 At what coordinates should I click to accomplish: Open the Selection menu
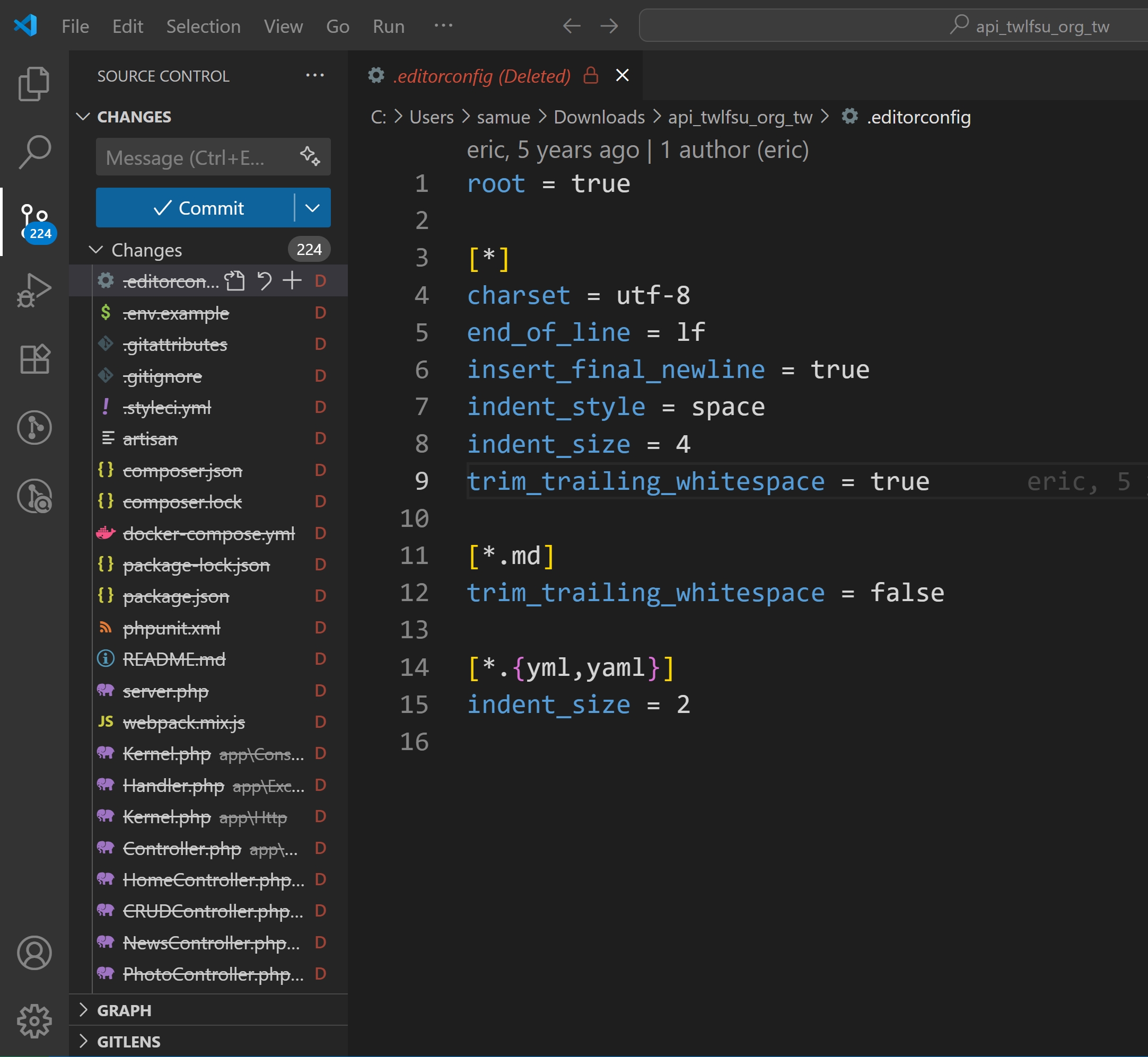point(203,27)
